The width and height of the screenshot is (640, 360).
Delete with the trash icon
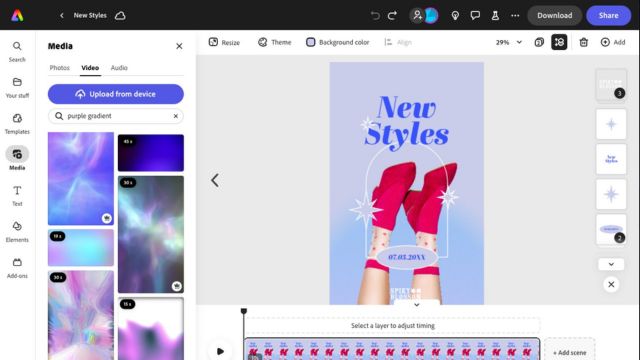[x=584, y=42]
